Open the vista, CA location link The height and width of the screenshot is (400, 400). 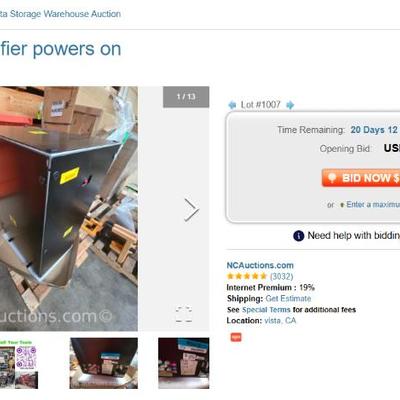(x=280, y=321)
